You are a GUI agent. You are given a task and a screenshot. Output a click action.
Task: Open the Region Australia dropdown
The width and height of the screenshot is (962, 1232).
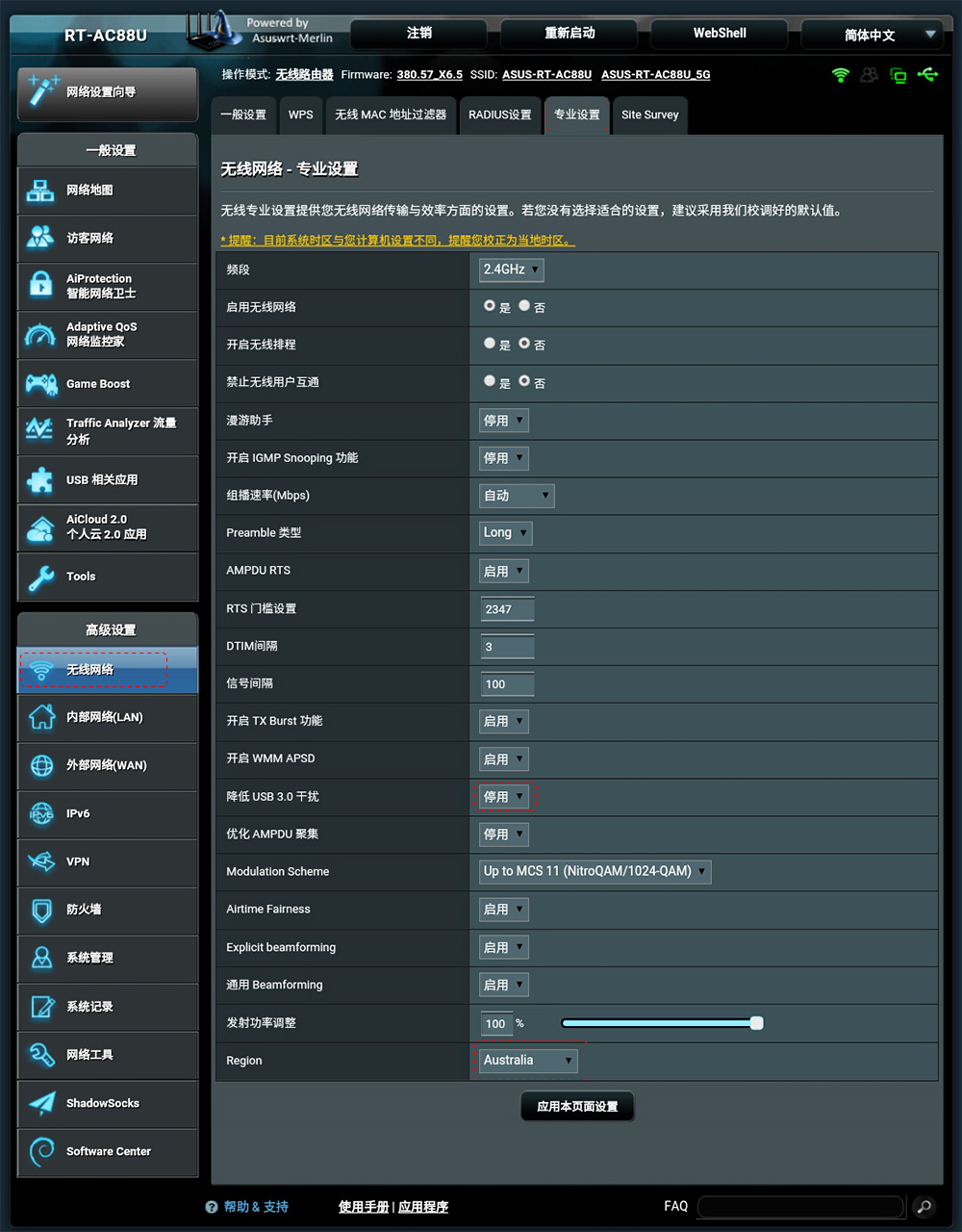coord(528,1060)
